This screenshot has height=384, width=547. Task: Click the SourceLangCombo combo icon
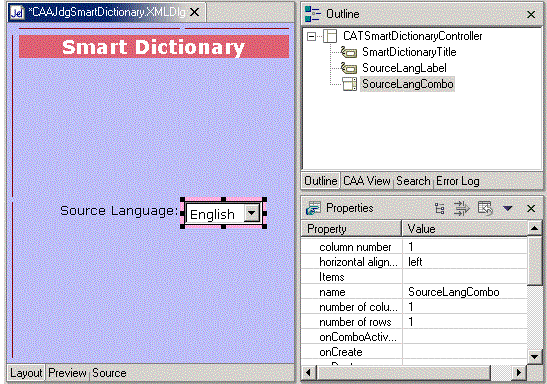tap(349, 84)
